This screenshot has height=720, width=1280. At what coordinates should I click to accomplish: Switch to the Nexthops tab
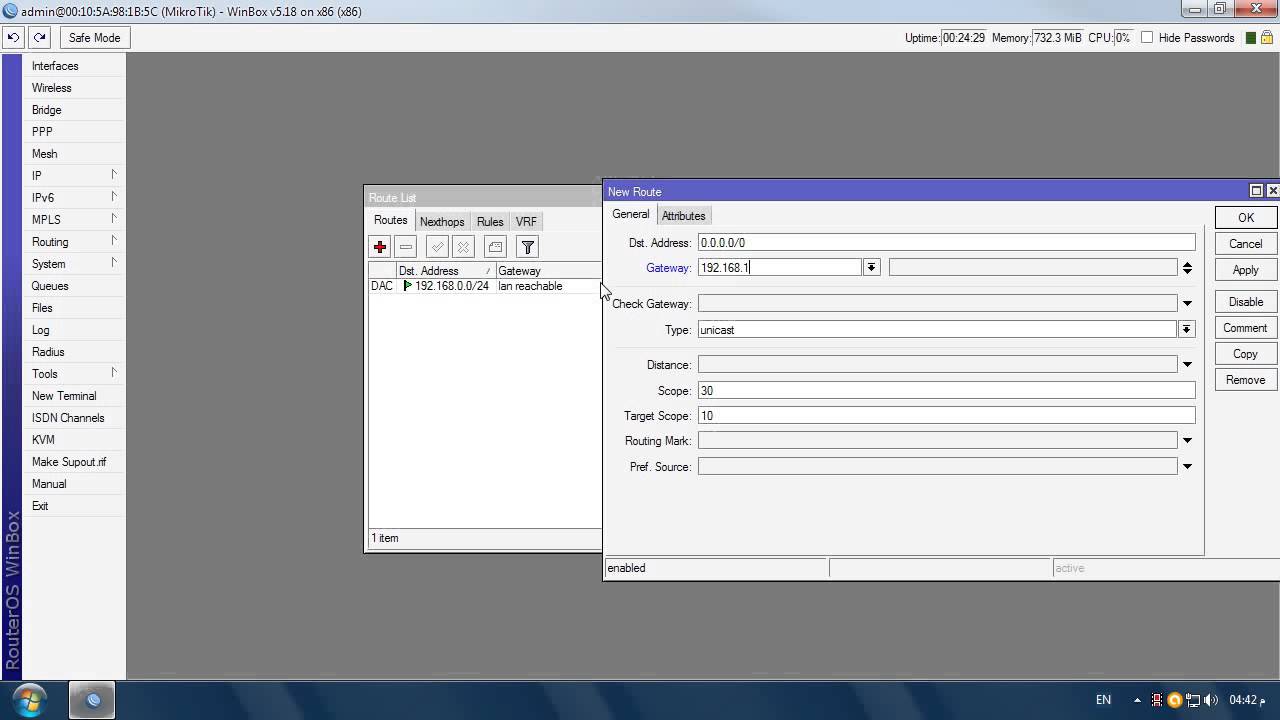pyautogui.click(x=442, y=222)
